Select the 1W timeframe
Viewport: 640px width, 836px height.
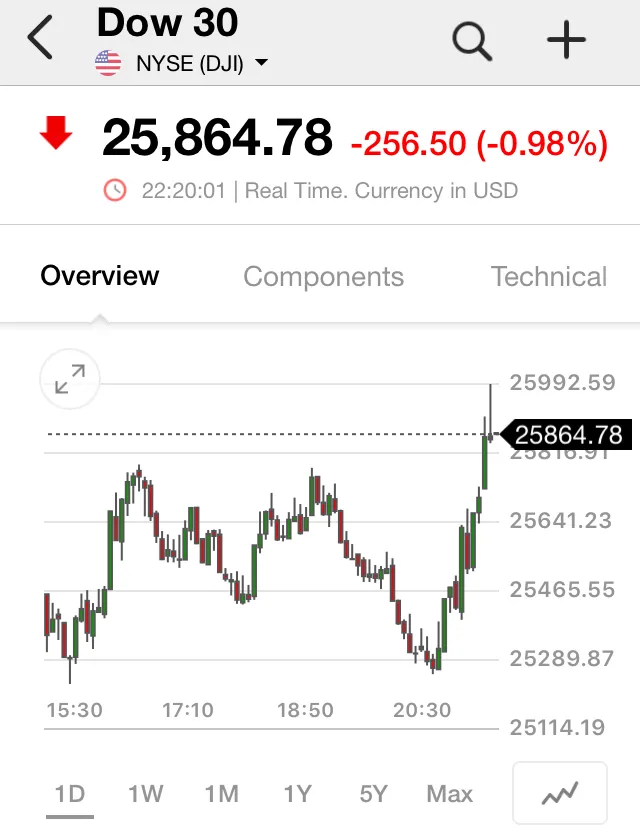[x=146, y=794]
